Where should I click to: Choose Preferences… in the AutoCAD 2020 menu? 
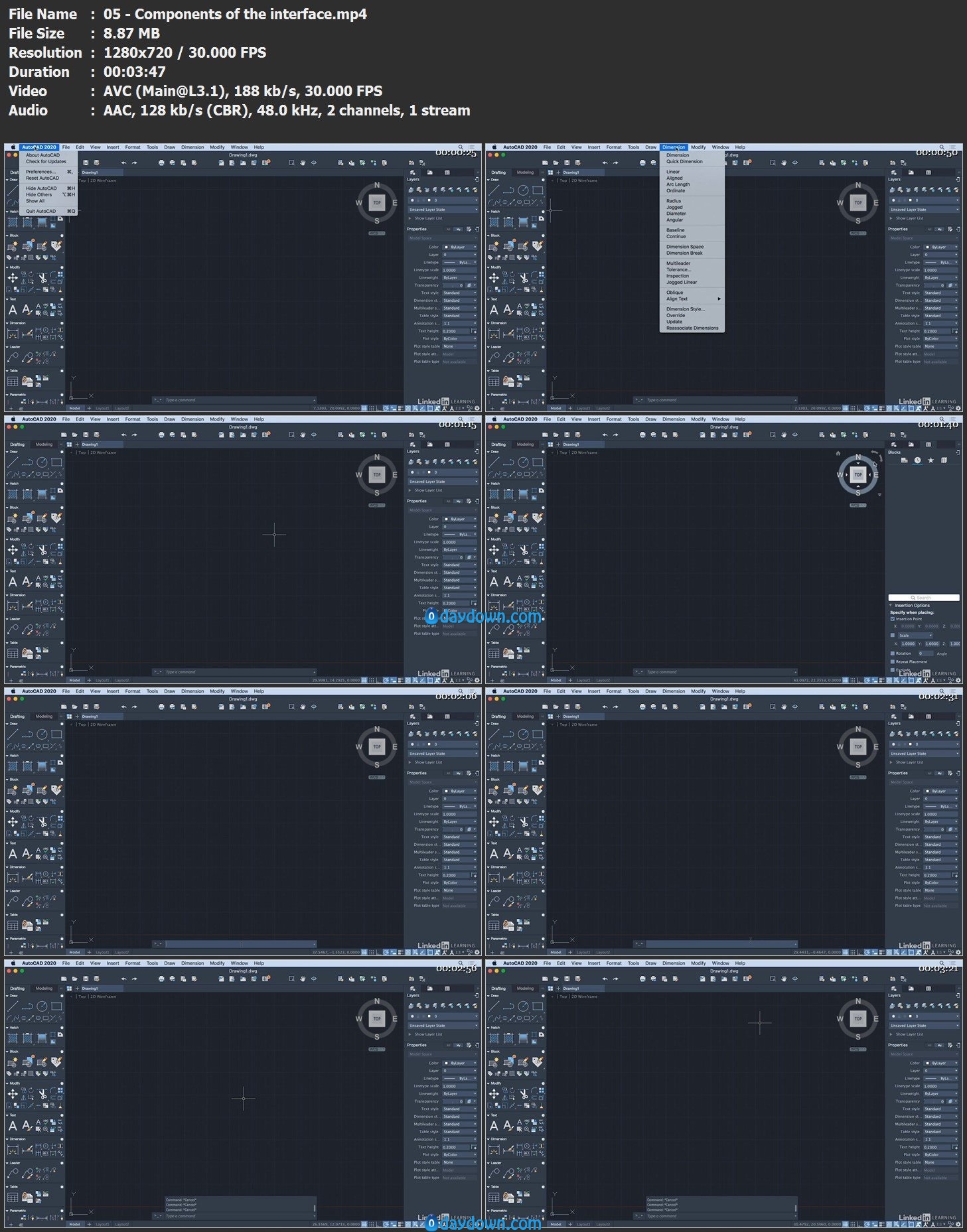coord(41,172)
